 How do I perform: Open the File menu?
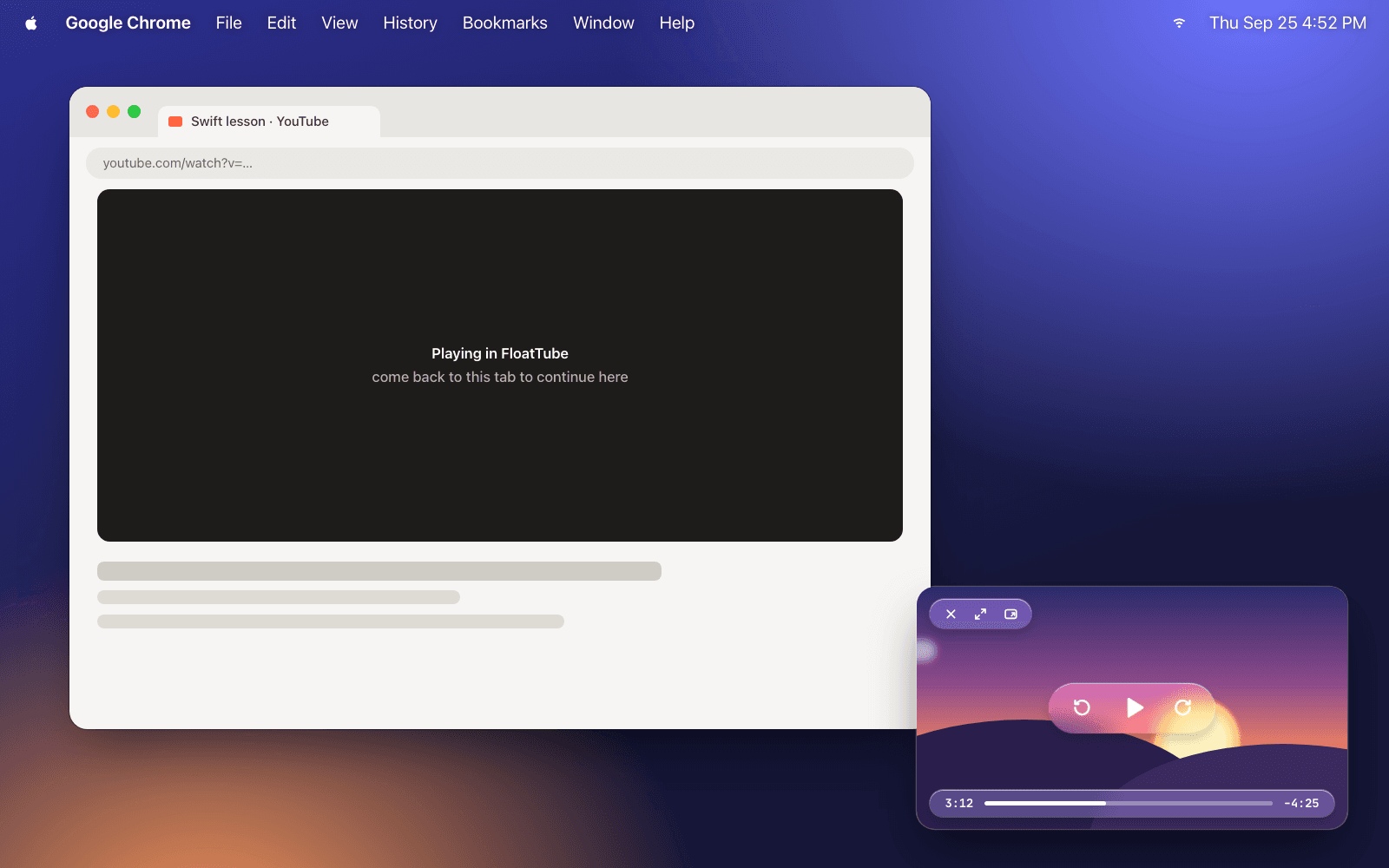[229, 23]
